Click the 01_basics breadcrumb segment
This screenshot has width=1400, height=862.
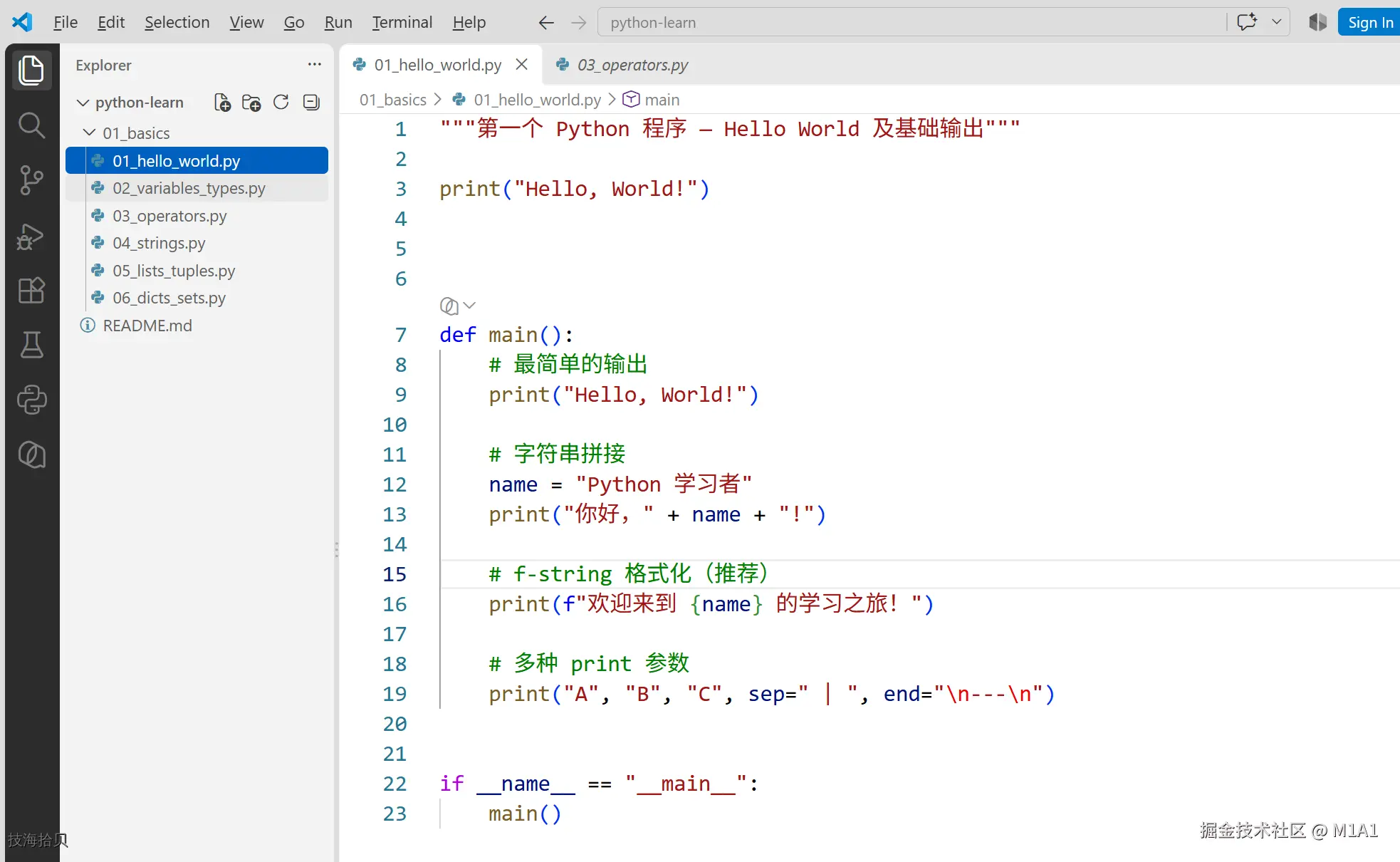[x=393, y=100]
